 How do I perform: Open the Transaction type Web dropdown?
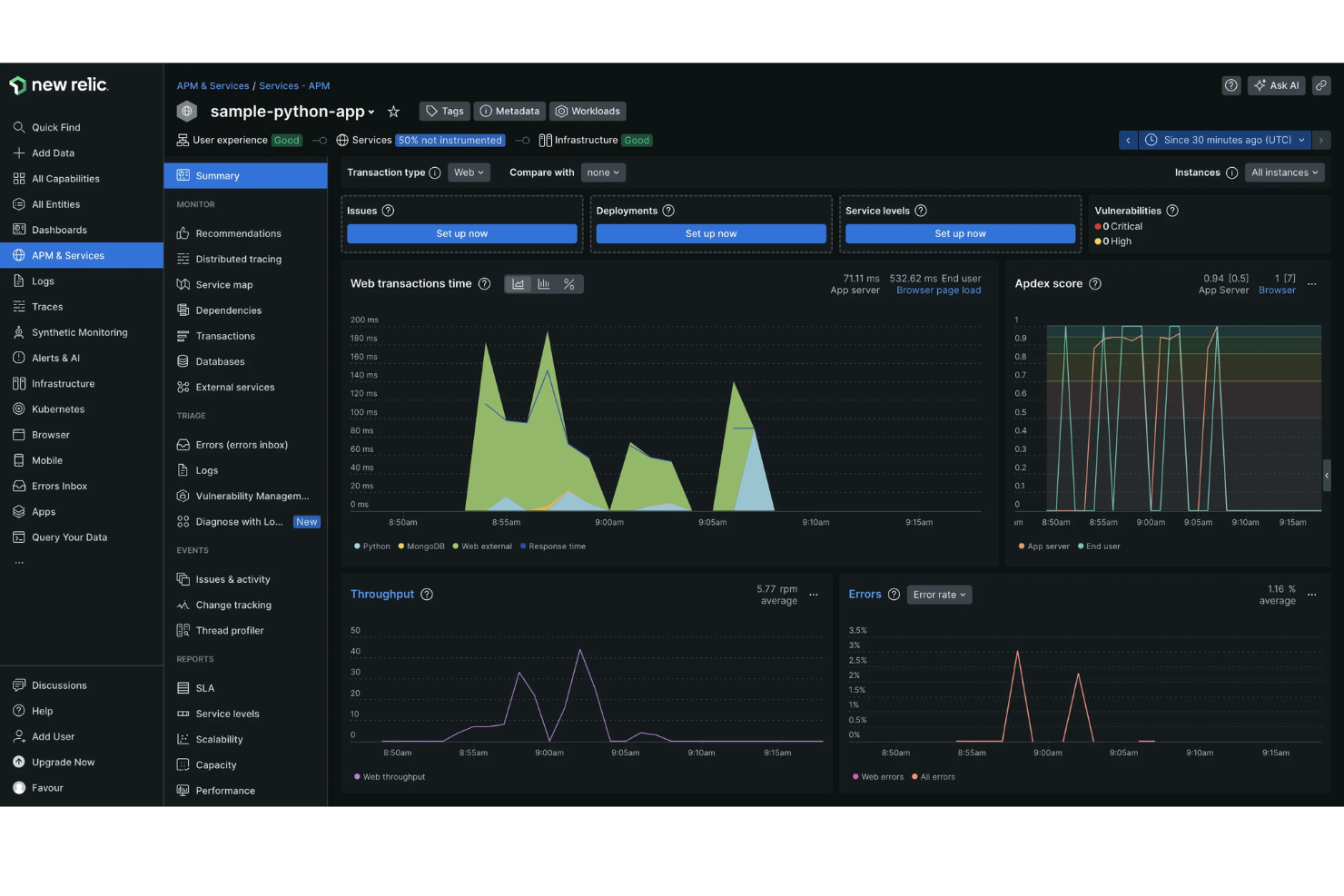click(469, 172)
